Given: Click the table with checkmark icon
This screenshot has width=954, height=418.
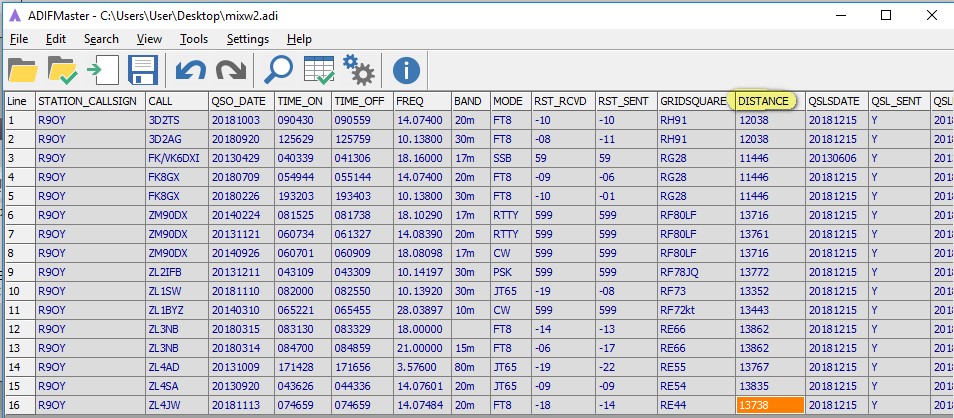Looking at the screenshot, I should click(318, 70).
